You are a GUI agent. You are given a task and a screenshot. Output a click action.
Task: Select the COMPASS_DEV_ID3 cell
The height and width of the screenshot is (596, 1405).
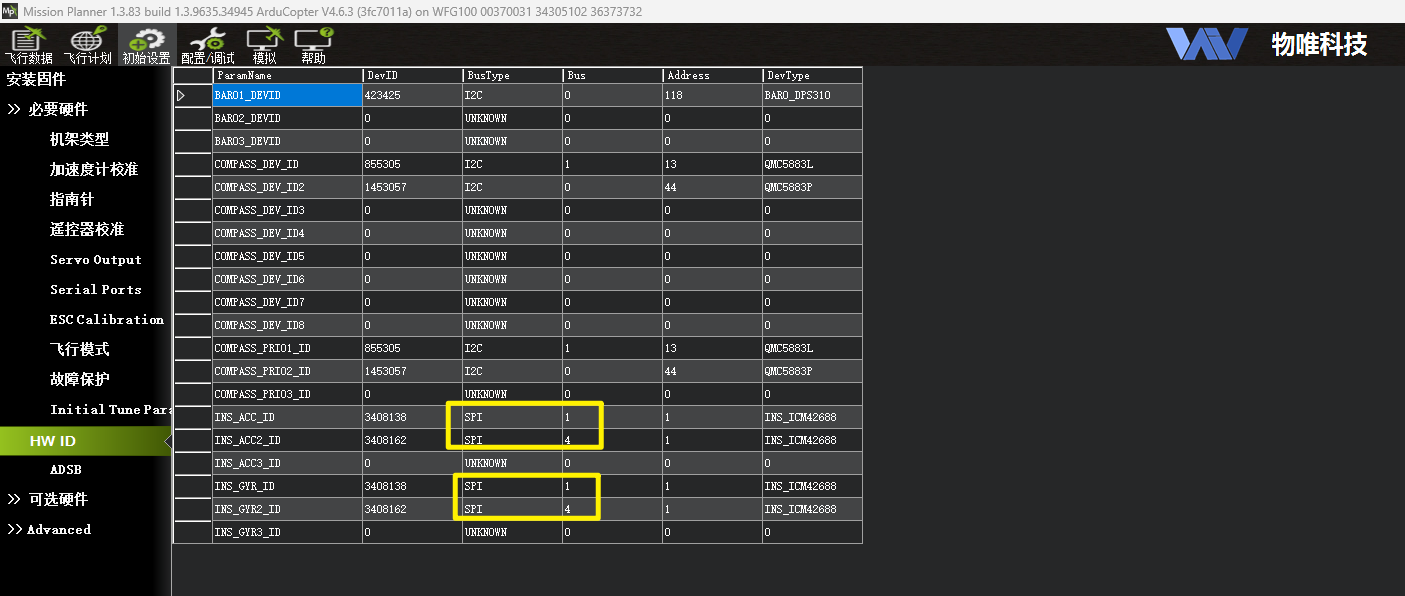coord(287,210)
